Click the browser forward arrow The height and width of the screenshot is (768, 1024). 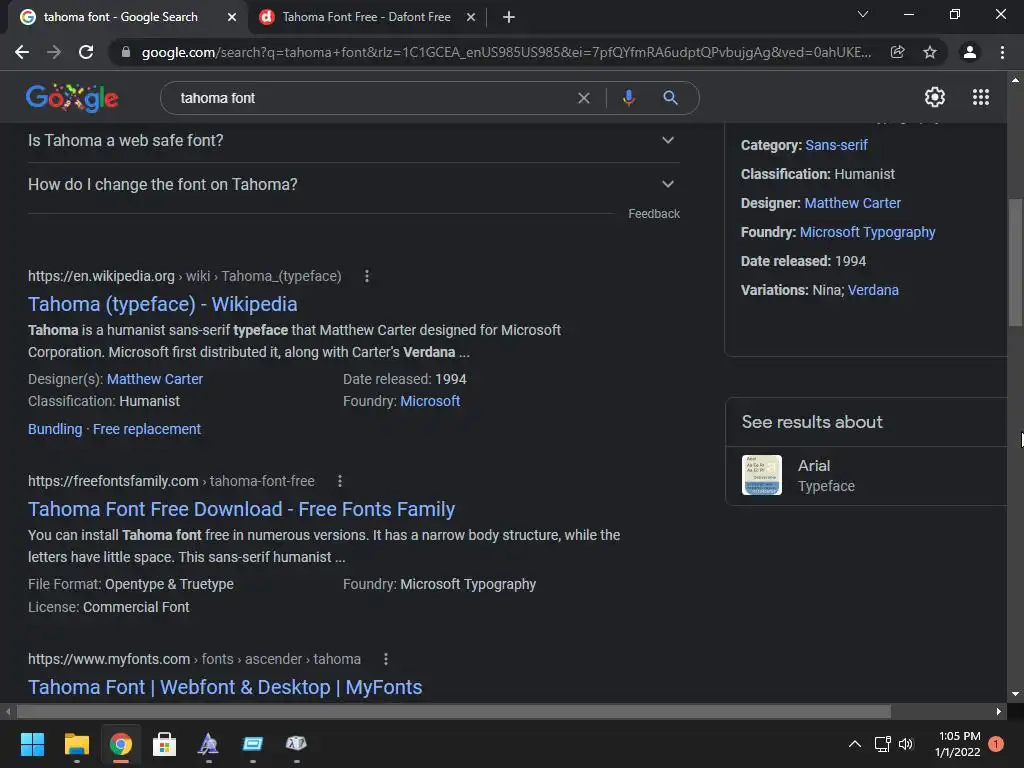coord(54,52)
